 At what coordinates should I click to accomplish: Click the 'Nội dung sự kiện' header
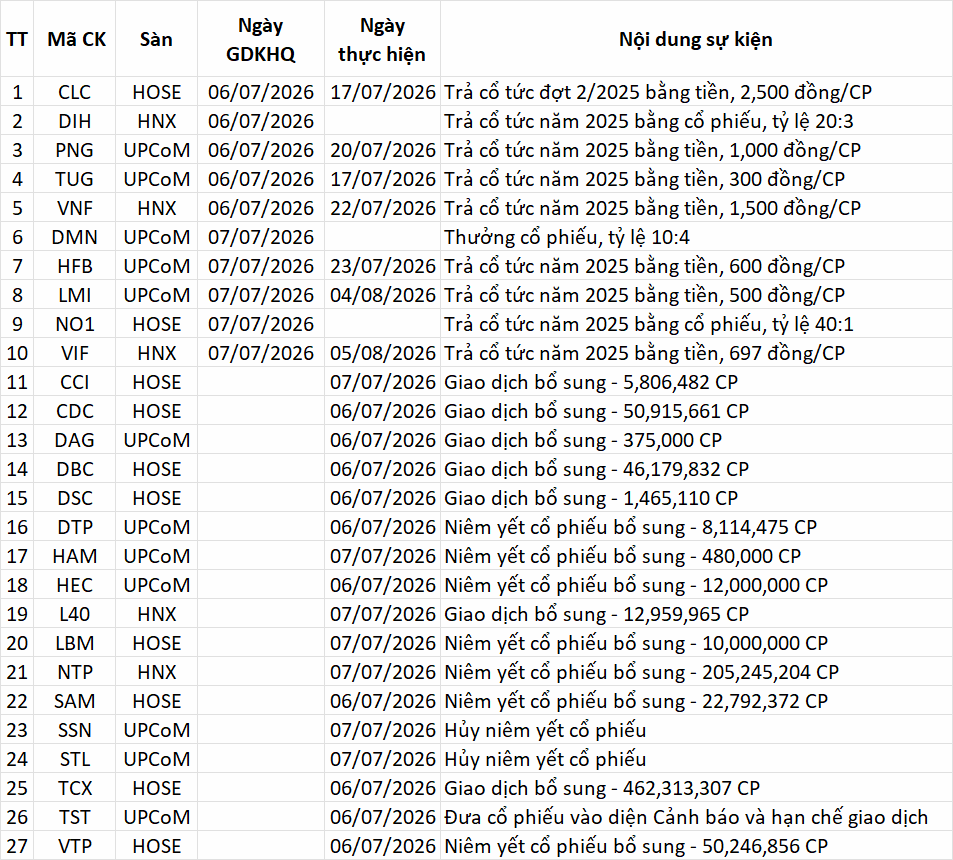696,40
